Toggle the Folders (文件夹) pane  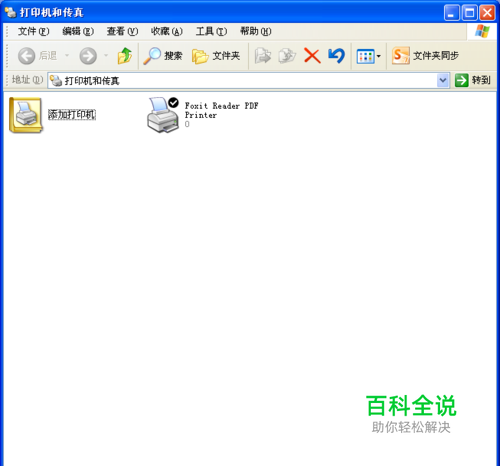pos(216,56)
